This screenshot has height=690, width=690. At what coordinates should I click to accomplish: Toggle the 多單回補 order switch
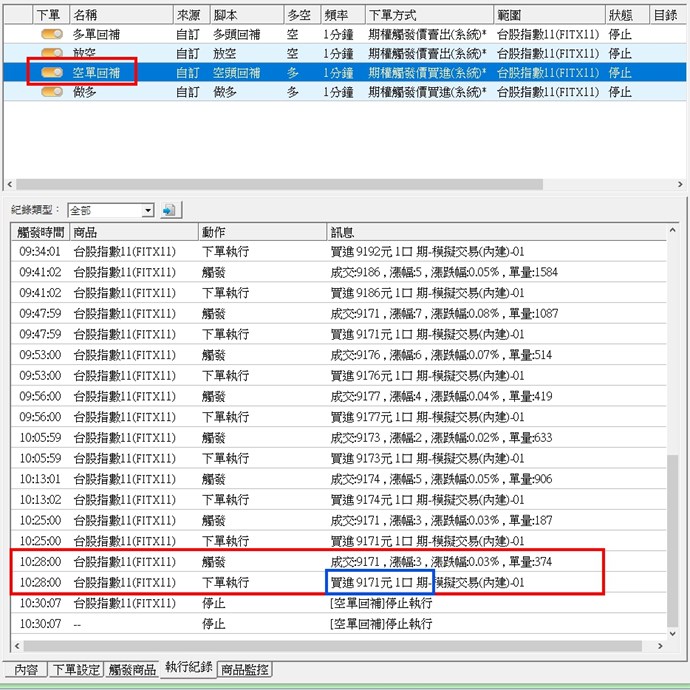pyautogui.click(x=52, y=34)
